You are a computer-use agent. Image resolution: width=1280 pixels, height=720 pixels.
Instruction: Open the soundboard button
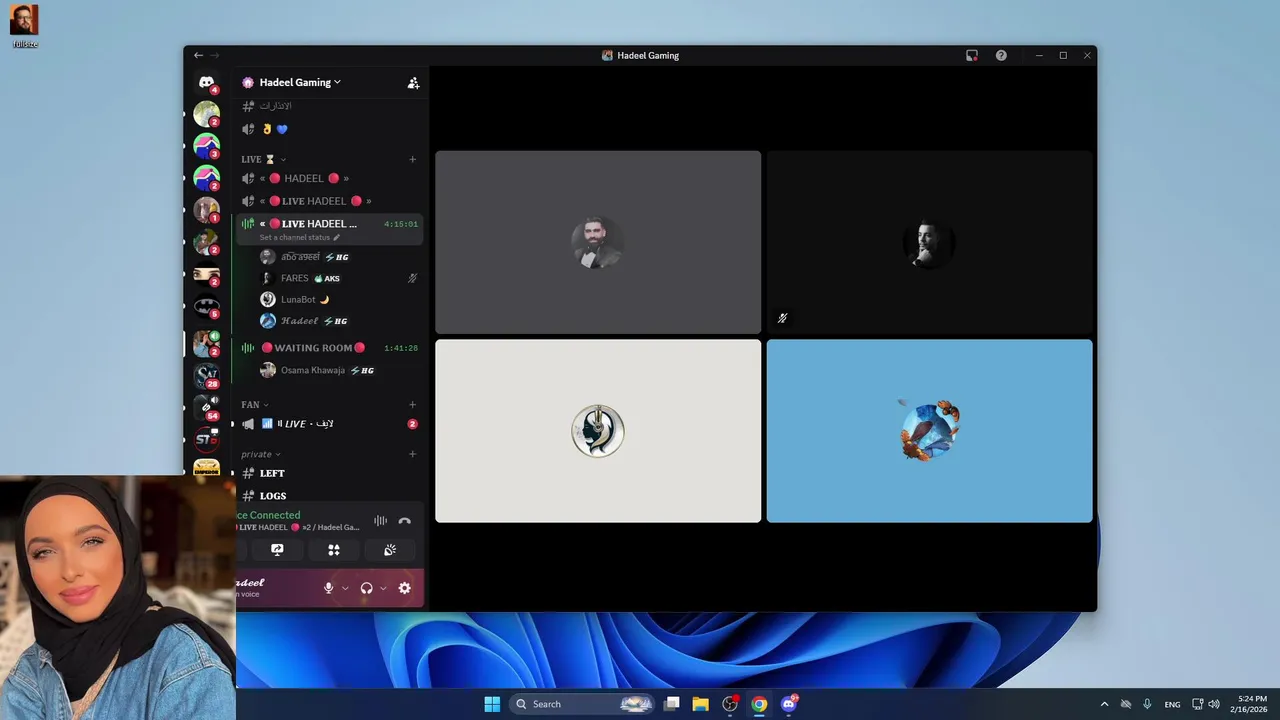390,550
